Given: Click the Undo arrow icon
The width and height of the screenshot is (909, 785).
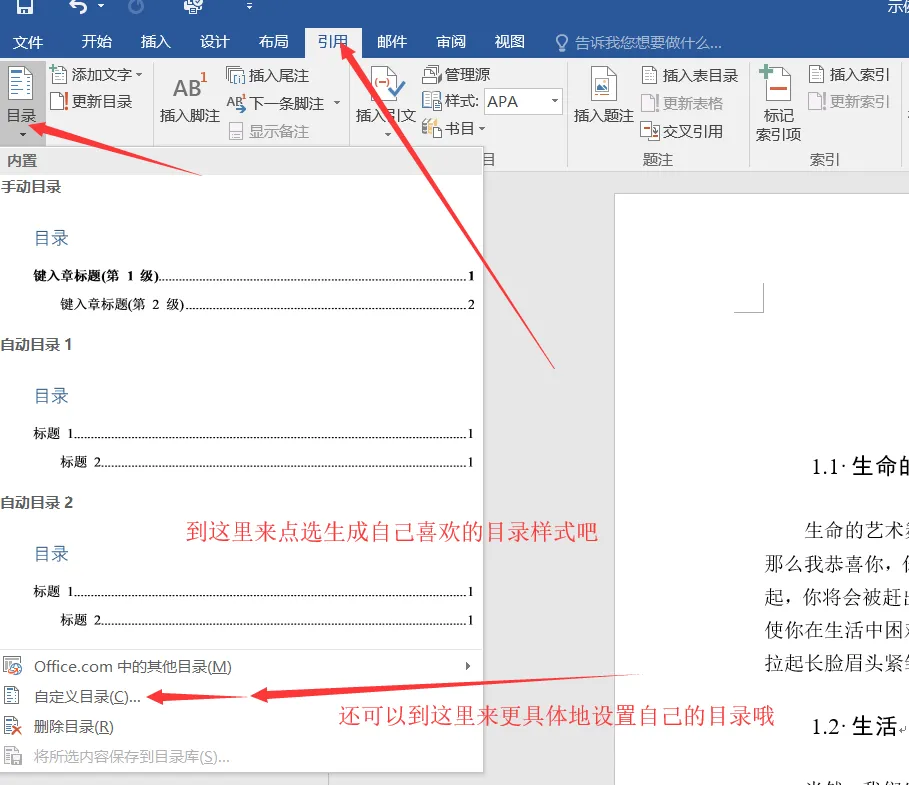Looking at the screenshot, I should pyautogui.click(x=78, y=7).
